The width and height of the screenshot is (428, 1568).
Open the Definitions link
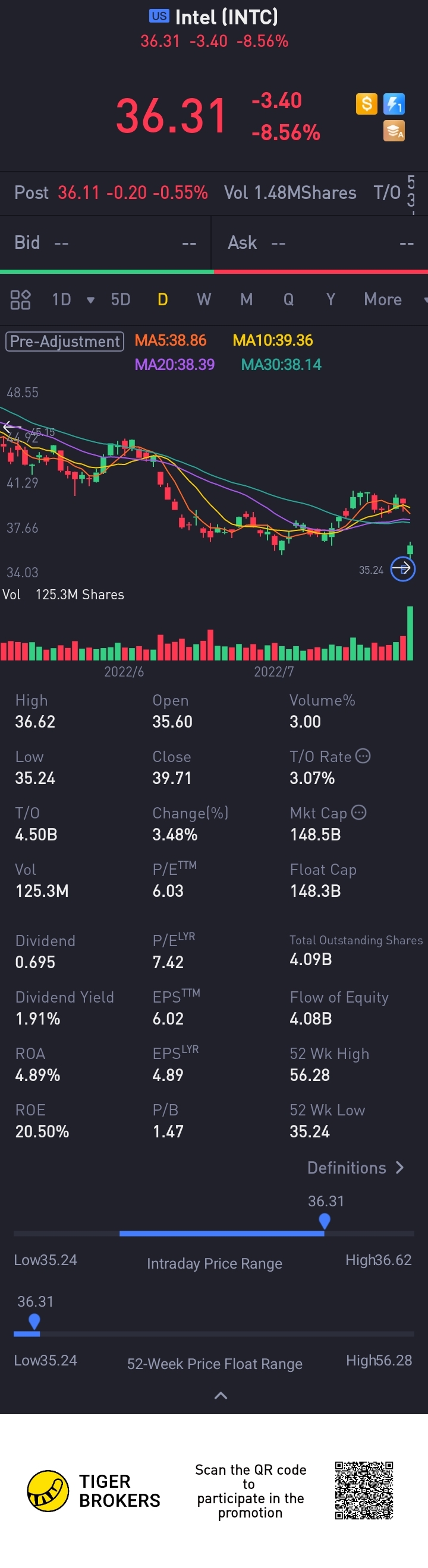[355, 1168]
